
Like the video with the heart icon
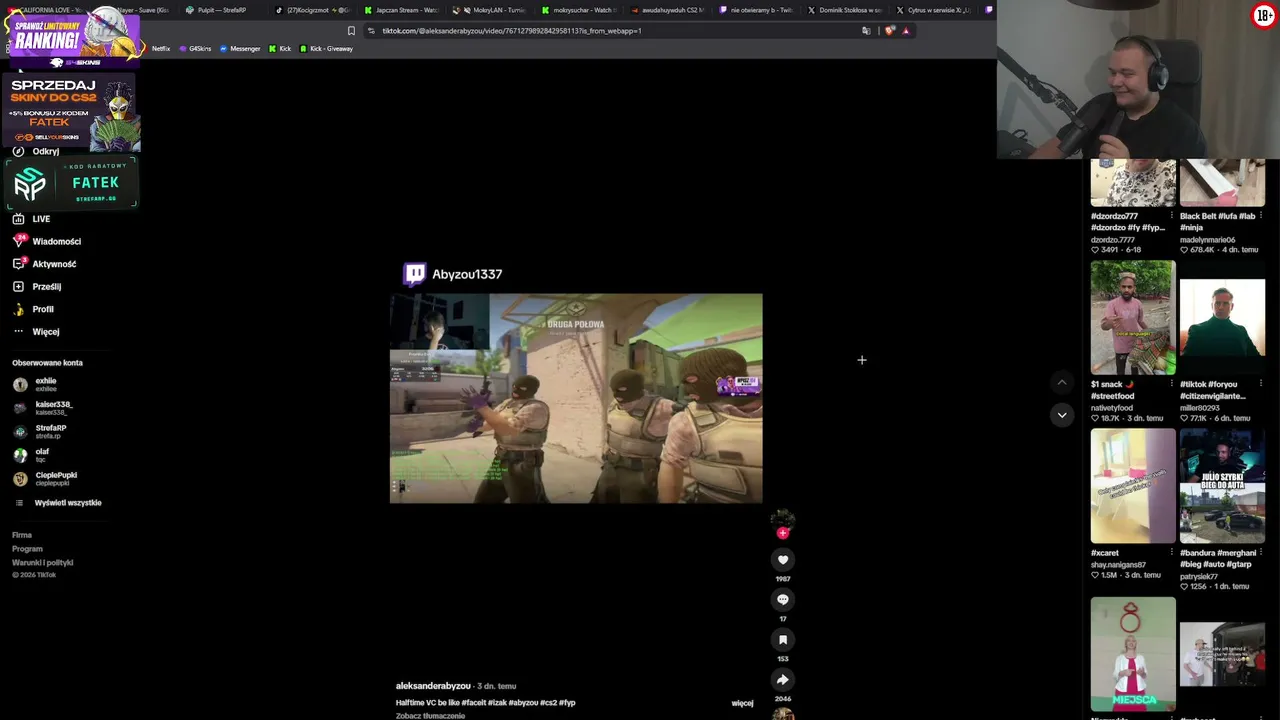[x=783, y=560]
